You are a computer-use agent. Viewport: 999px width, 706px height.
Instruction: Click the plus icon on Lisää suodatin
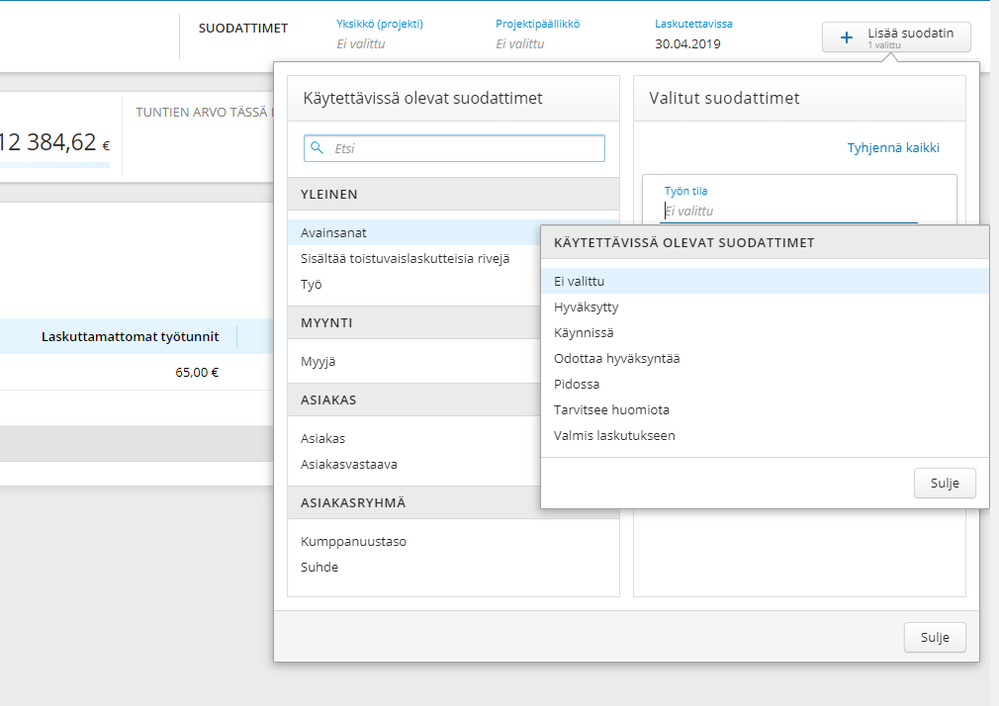pyautogui.click(x=846, y=38)
